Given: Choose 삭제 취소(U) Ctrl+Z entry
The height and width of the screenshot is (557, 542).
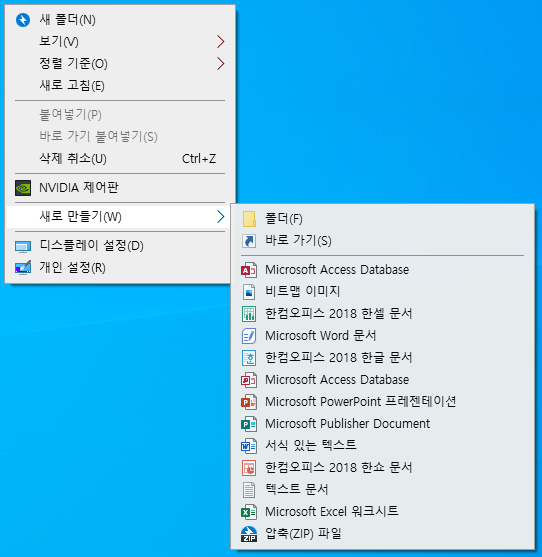Looking at the screenshot, I should click(120, 158).
